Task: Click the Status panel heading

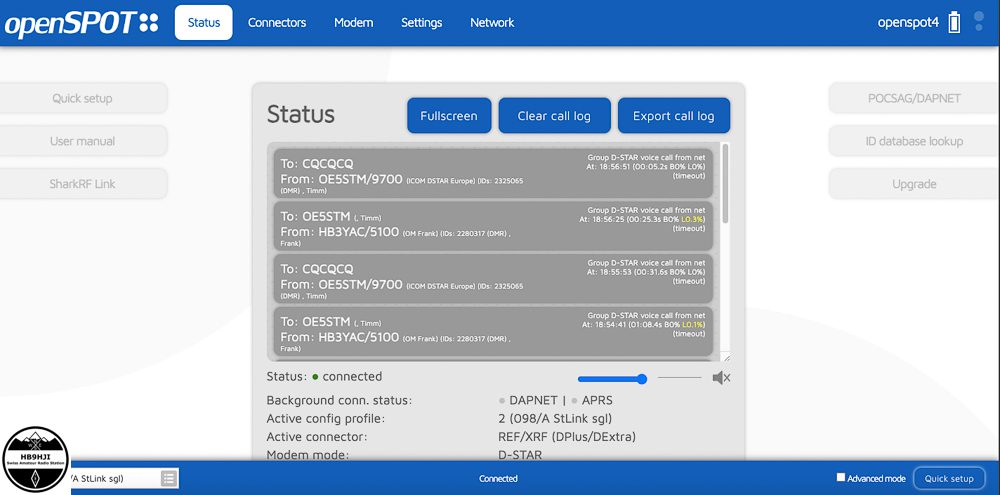Action: pyautogui.click(x=300, y=114)
